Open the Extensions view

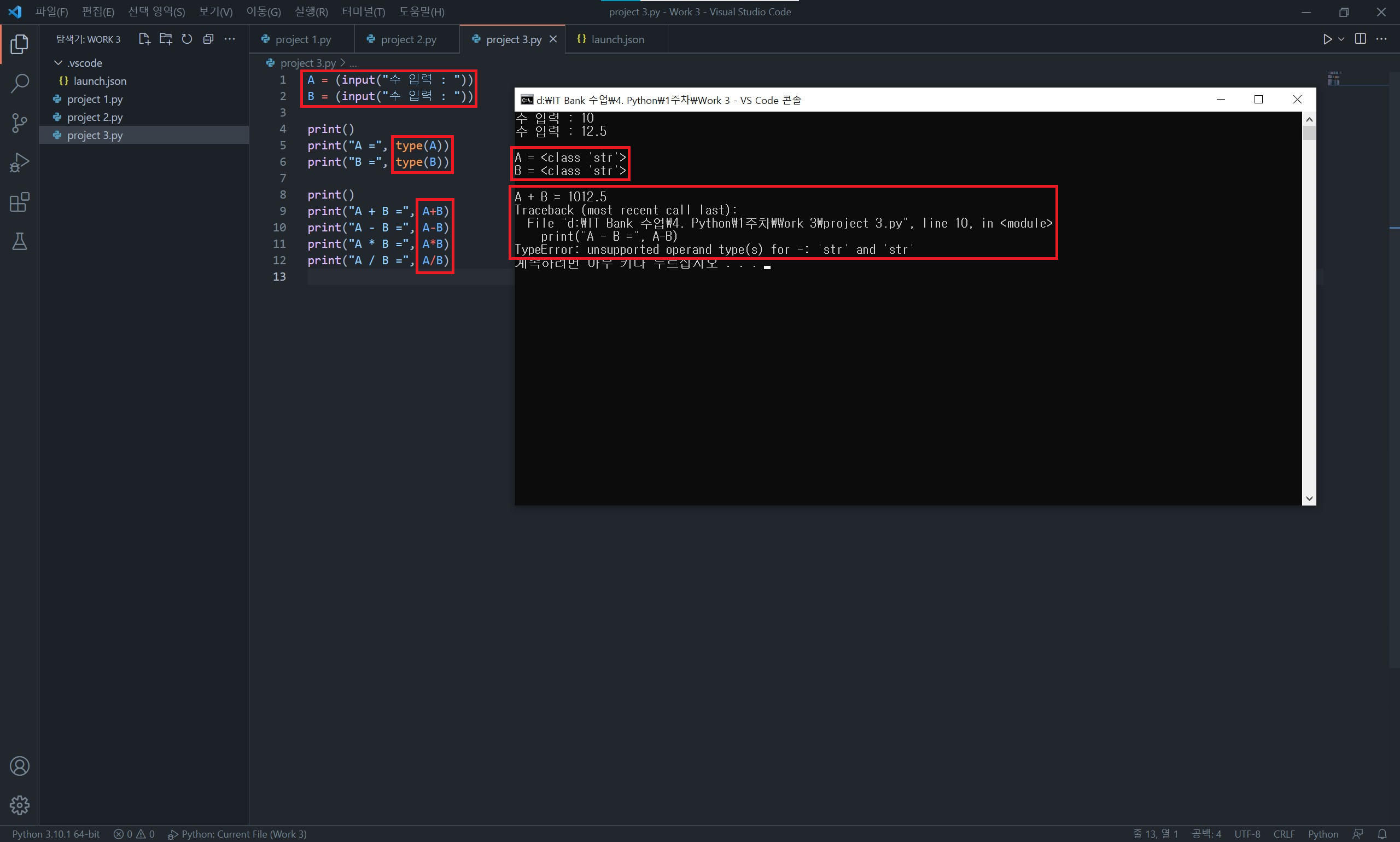(19, 202)
